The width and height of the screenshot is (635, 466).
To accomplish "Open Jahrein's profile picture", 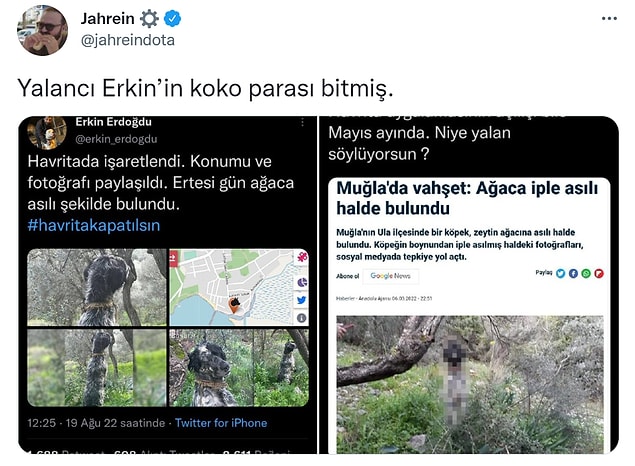I will coord(42,30).
